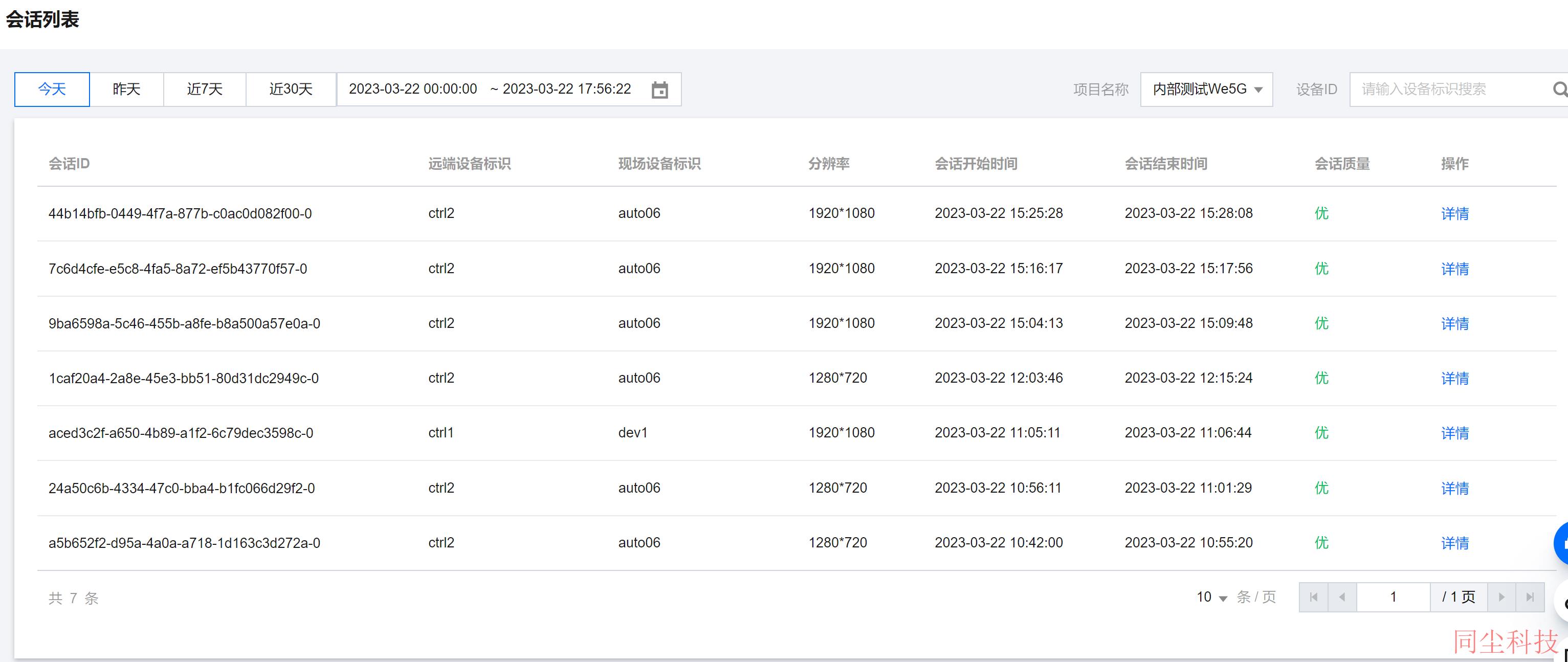The width and height of the screenshot is (1568, 662).
Task: Select the 近30天 time filter tab
Action: 291,90
